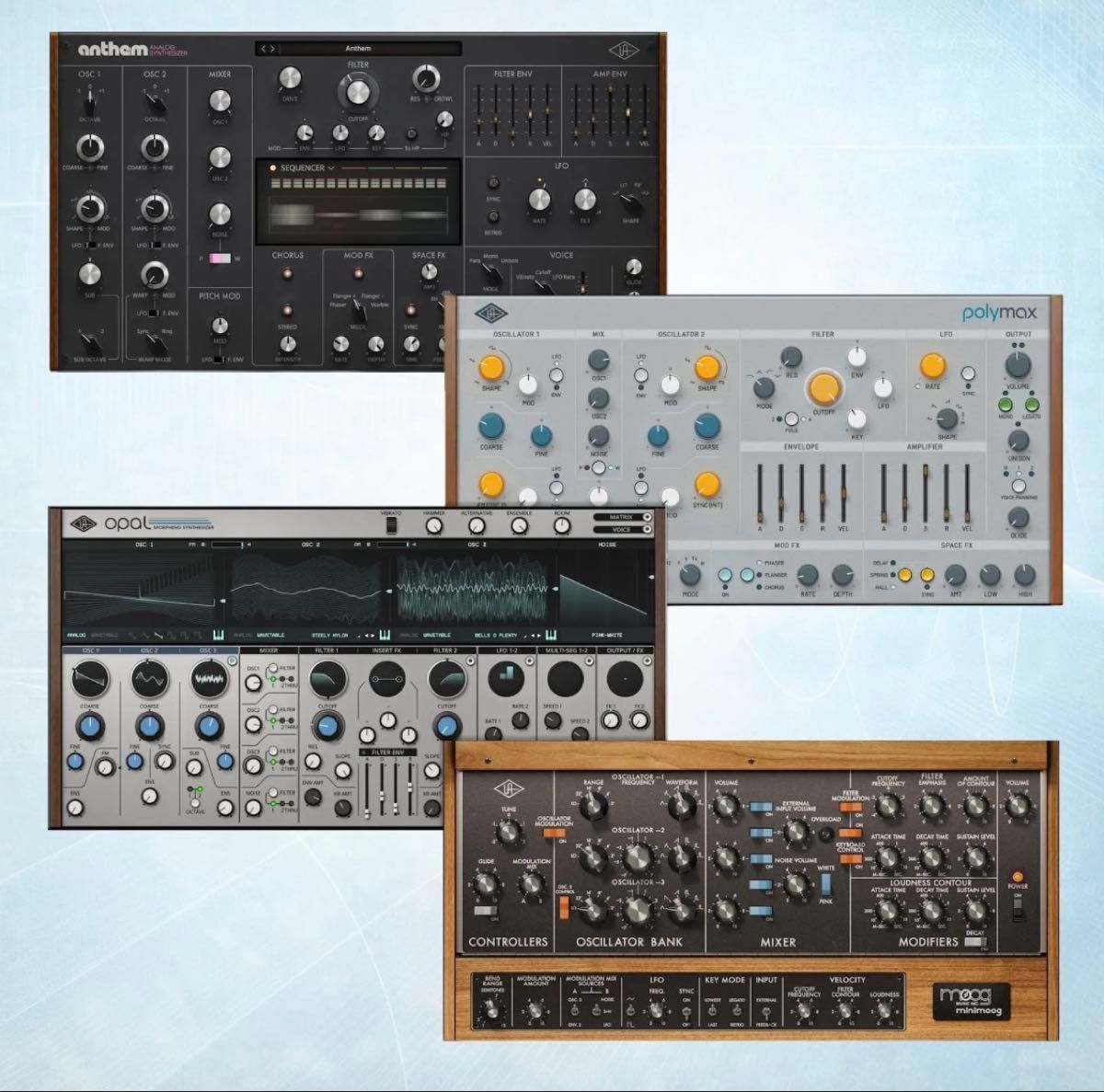
Task: Click Anthem's large filter Cutoff knob
Action: 357,93
